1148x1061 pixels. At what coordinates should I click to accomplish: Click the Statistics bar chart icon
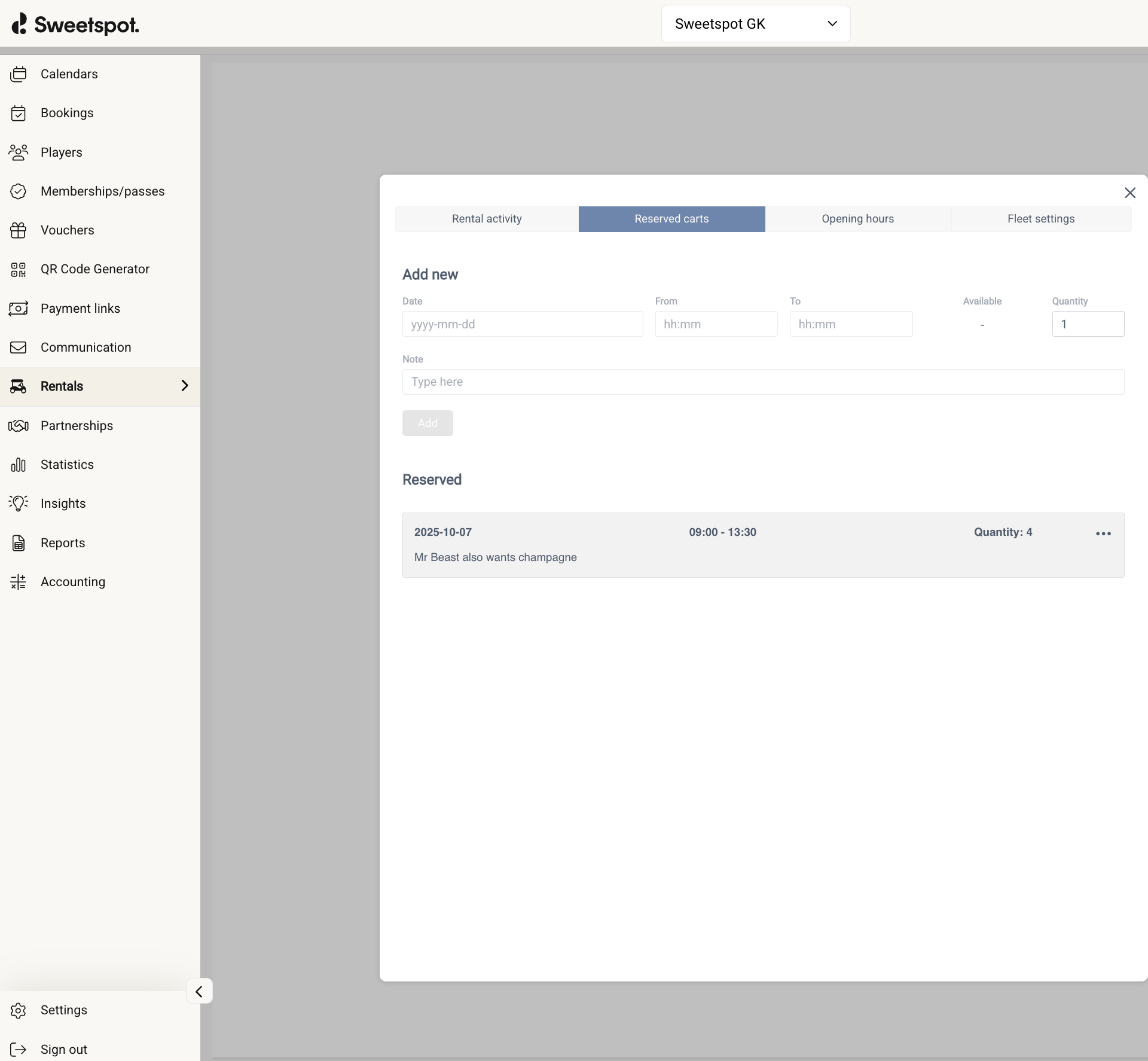19,465
